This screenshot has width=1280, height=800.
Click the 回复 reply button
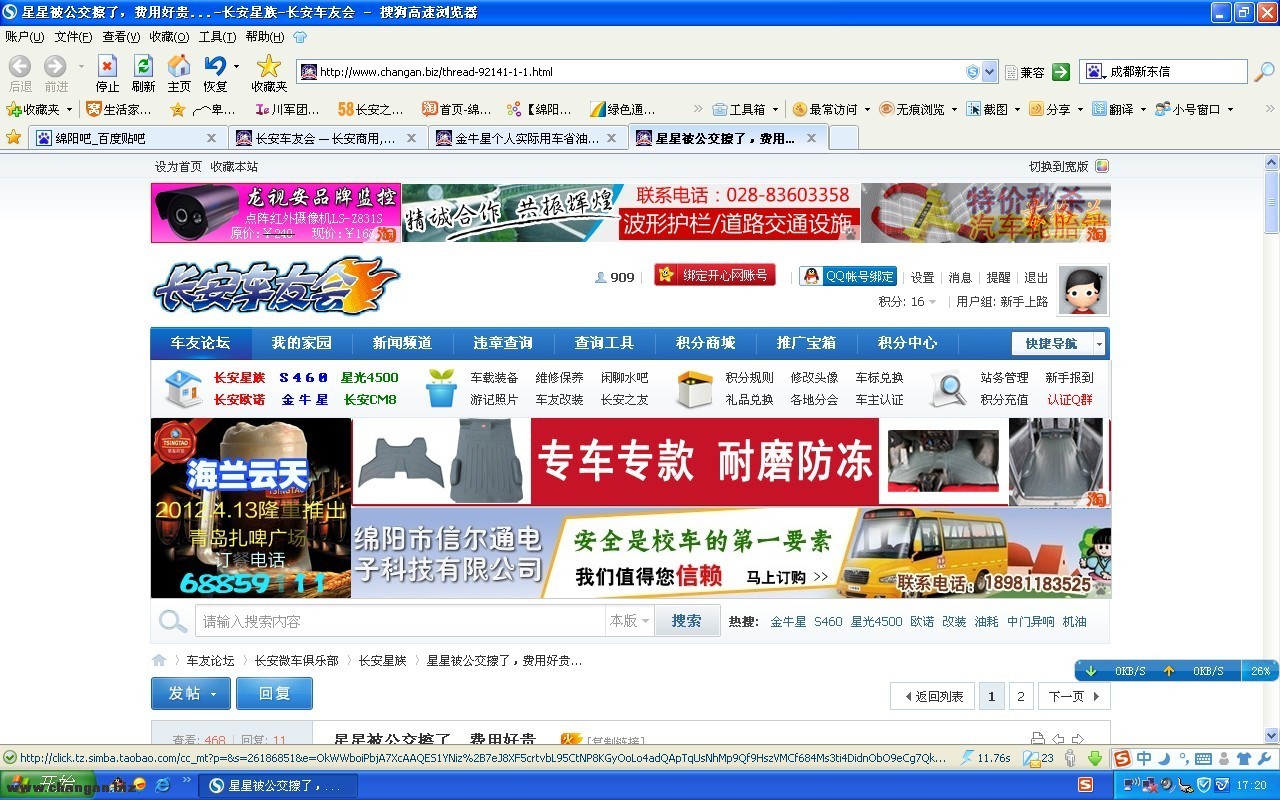[274, 694]
